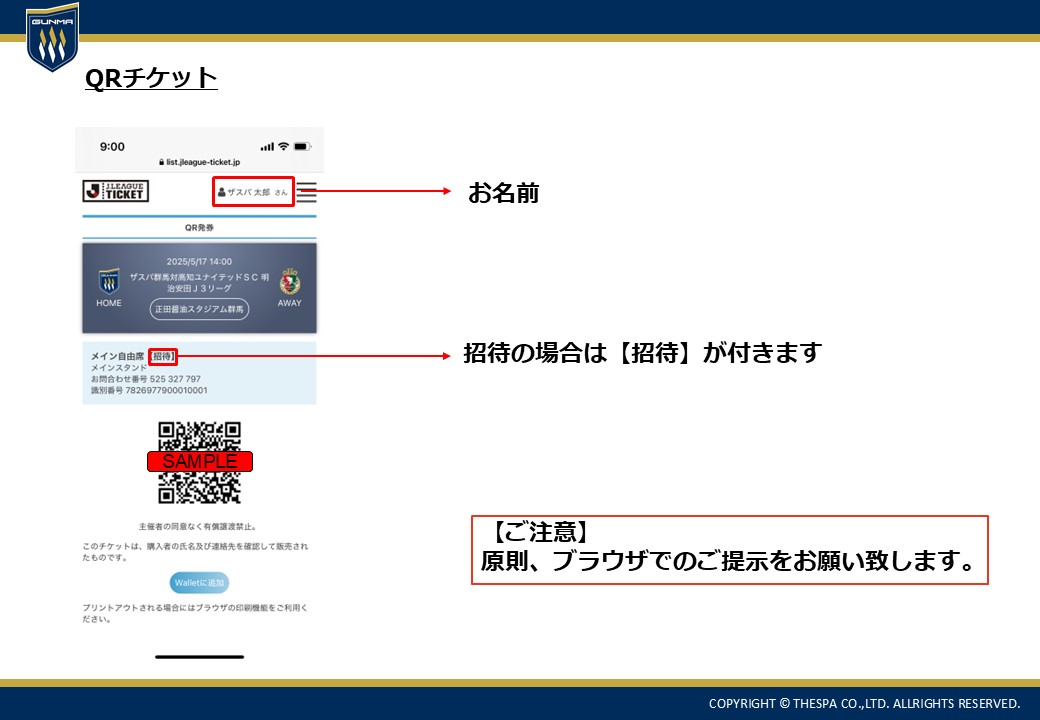Click the AWAY team crest
The width and height of the screenshot is (1040, 720).
290,281
